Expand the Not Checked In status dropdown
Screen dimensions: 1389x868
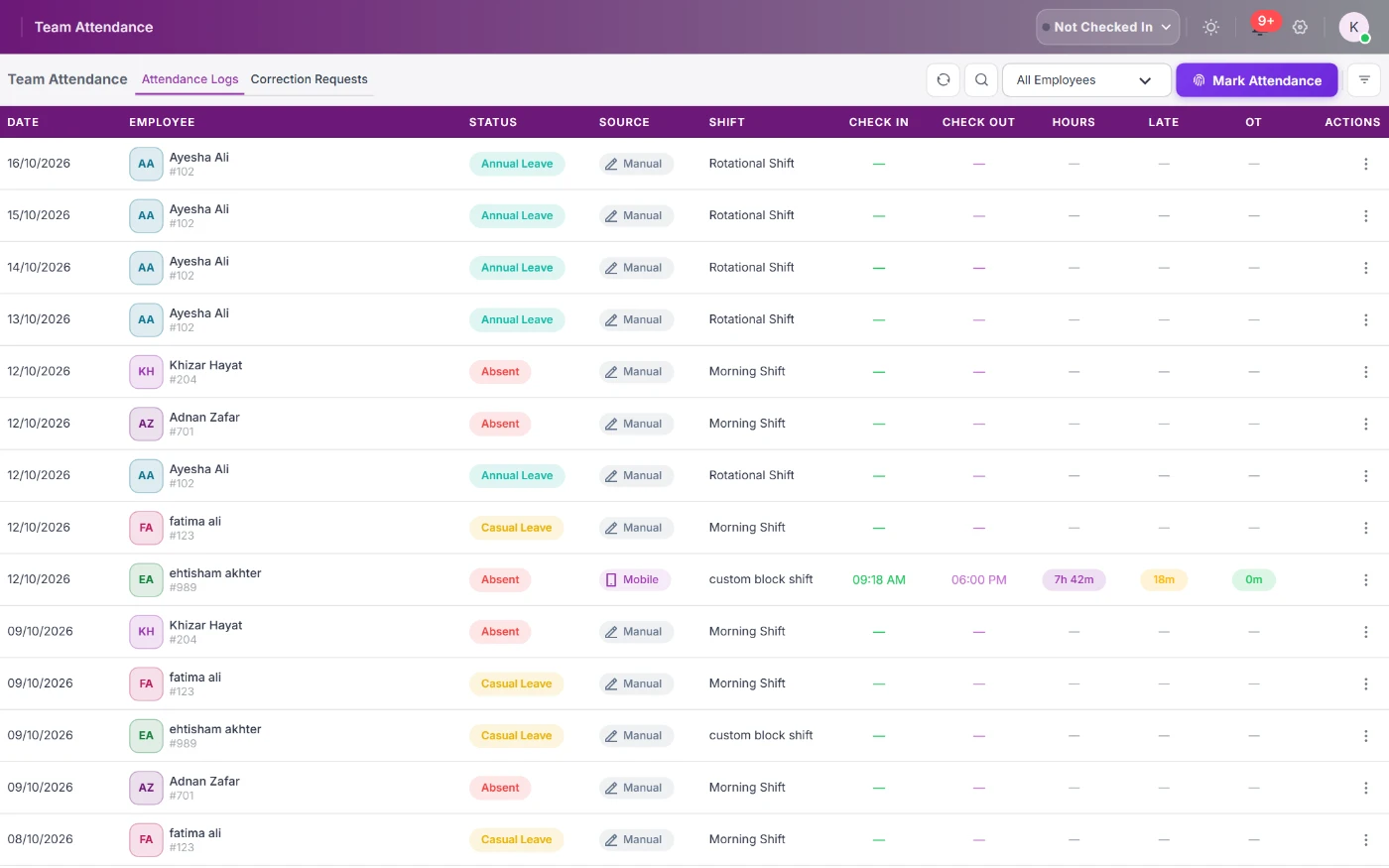point(1107,28)
